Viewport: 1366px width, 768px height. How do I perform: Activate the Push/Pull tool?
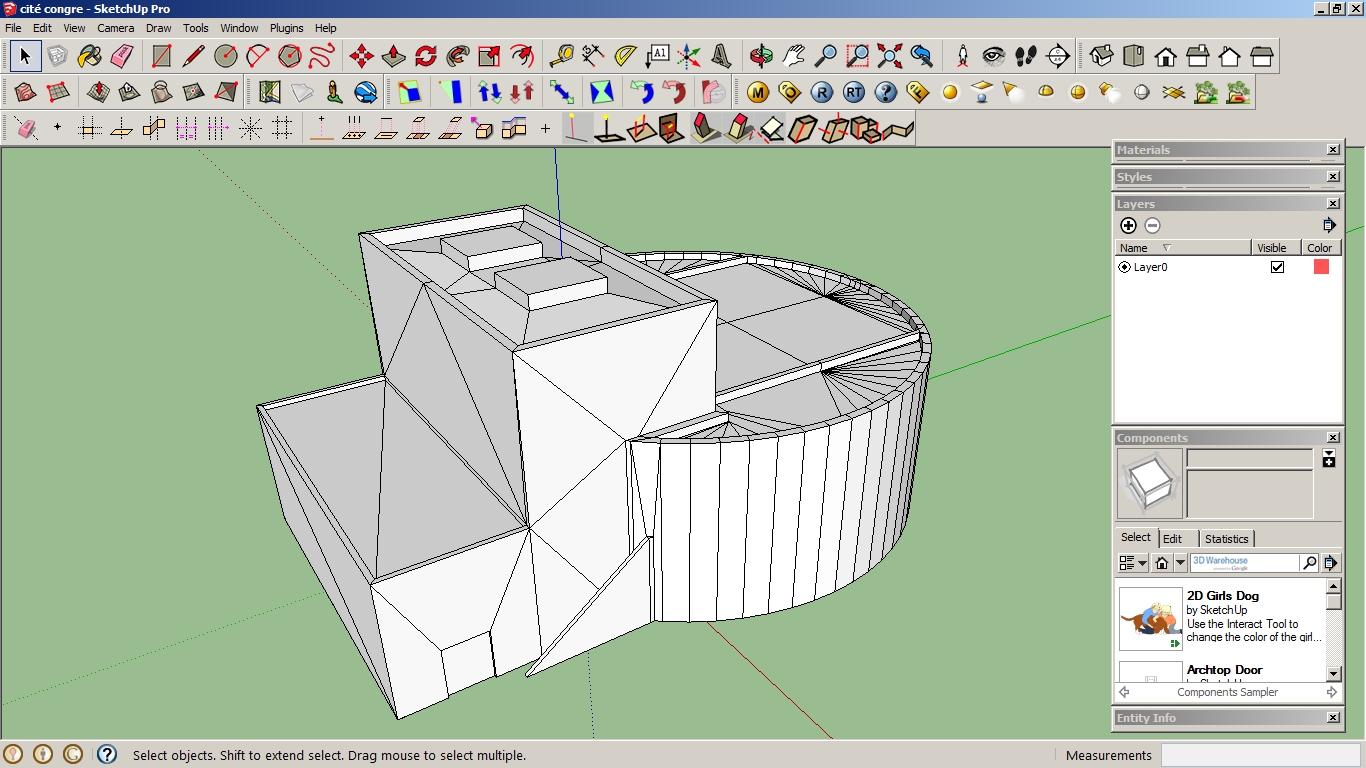click(394, 56)
